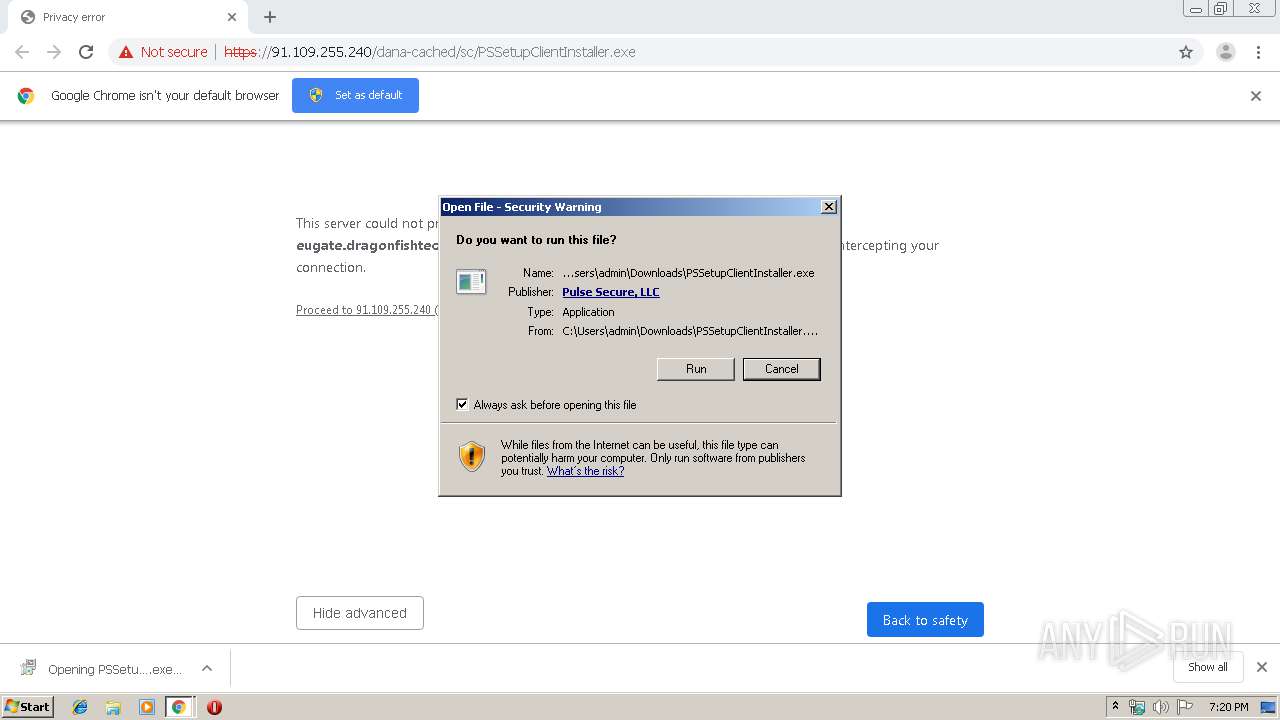Open the Chrome three-dot menu
The image size is (1280, 720).
click(1259, 52)
